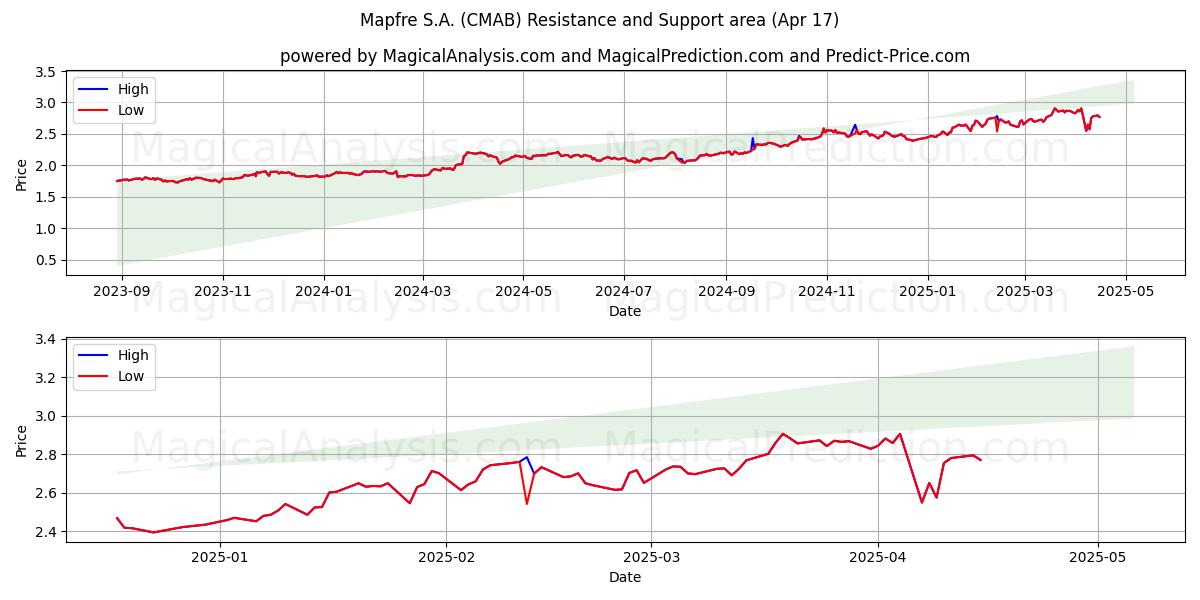Screen dimensions: 1200x600
Task: Click the 2025-02 tick label on bottom chart
Action: 446,559
